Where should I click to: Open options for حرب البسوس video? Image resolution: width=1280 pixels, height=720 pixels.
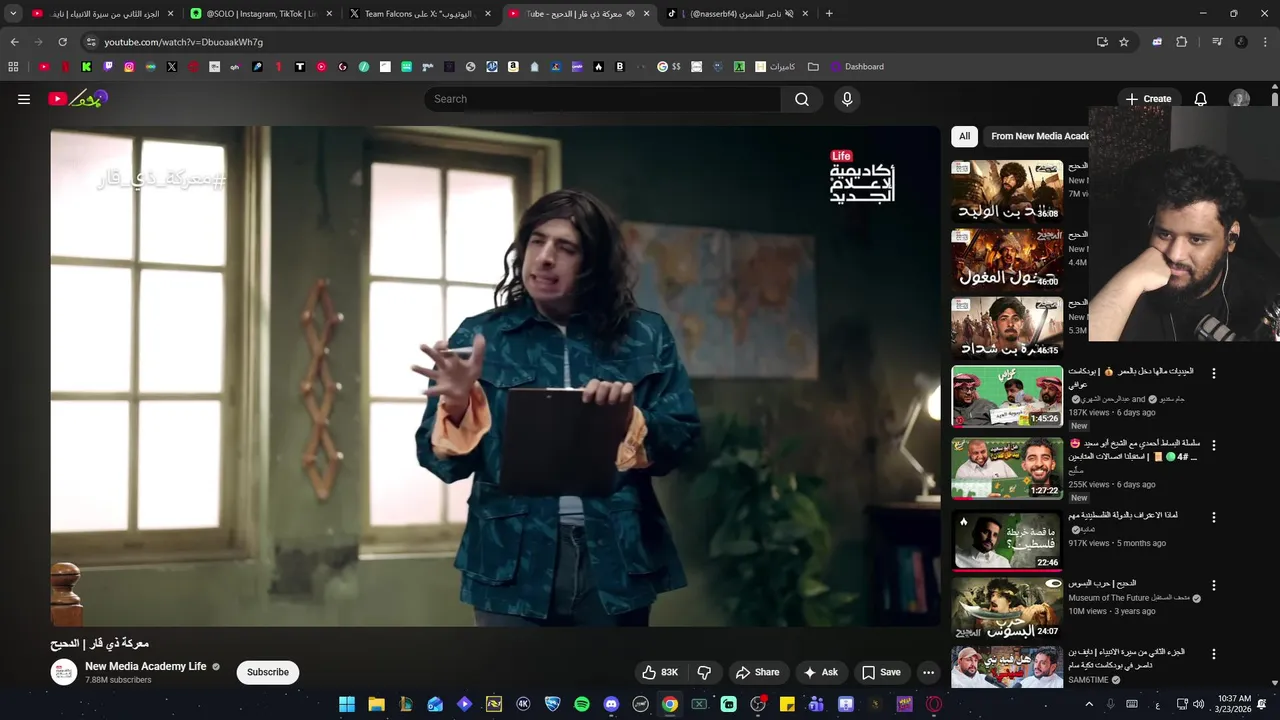(x=1214, y=585)
